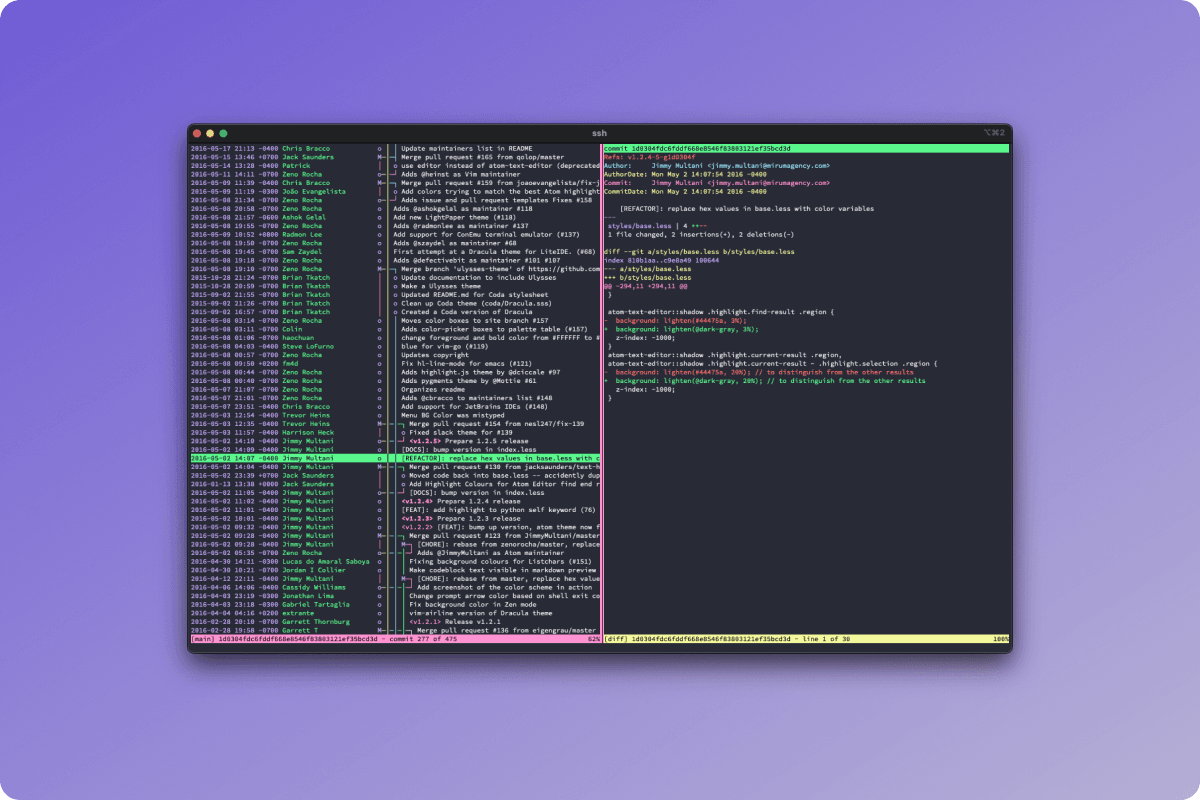Click the merge marker on pull request #136 line
1200x800 pixels.
[380, 630]
